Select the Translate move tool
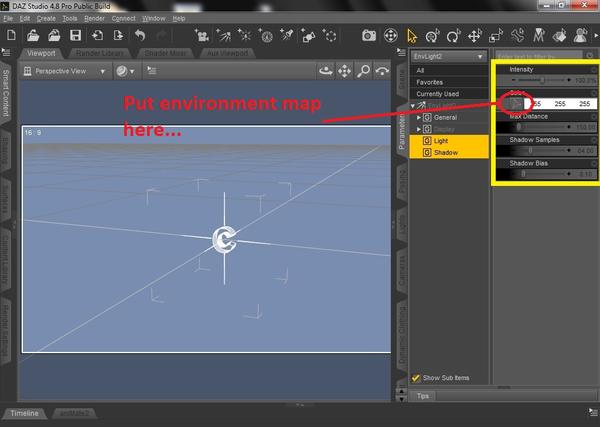This screenshot has height=427, width=600. click(474, 36)
